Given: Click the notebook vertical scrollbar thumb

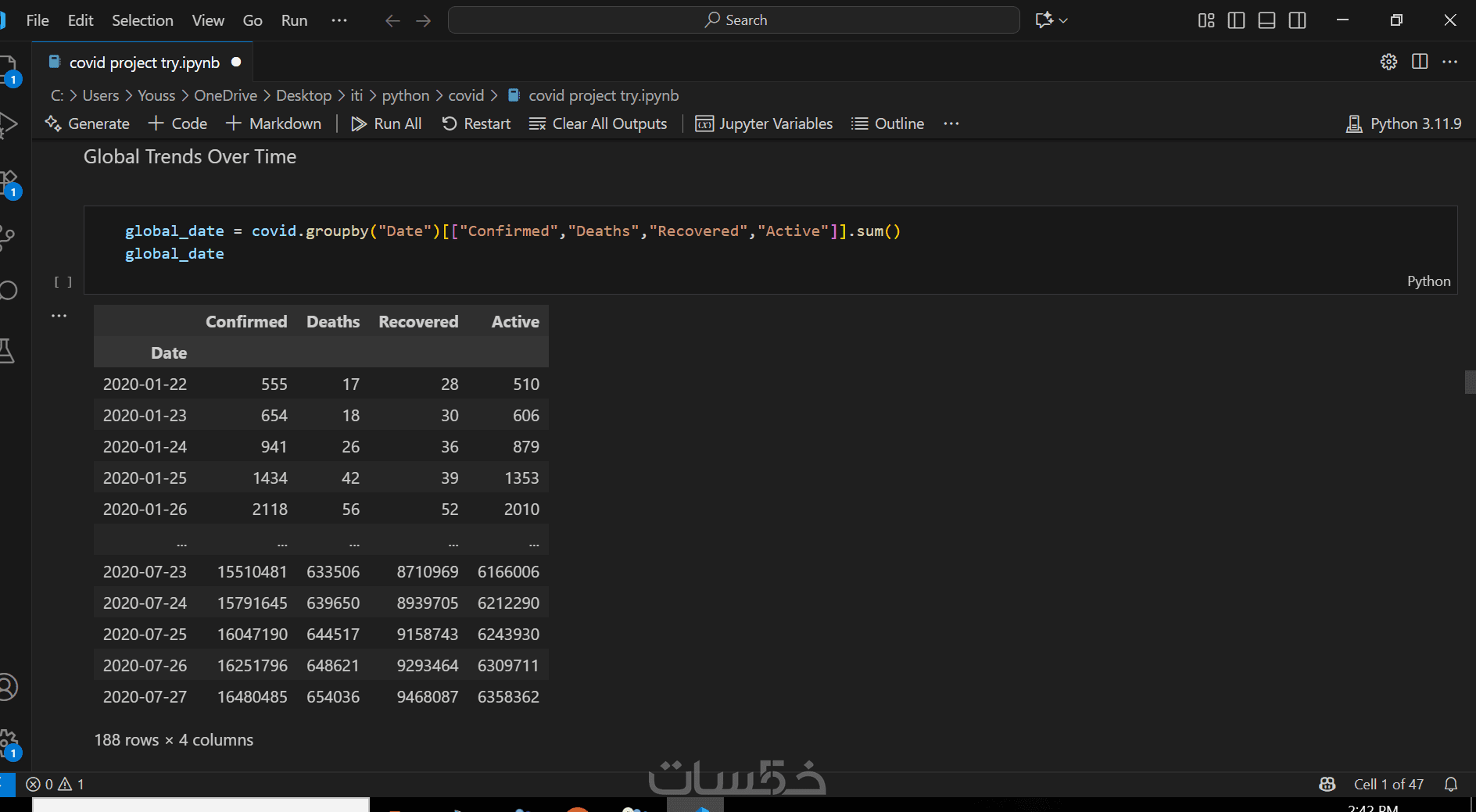Looking at the screenshot, I should pos(1470,382).
